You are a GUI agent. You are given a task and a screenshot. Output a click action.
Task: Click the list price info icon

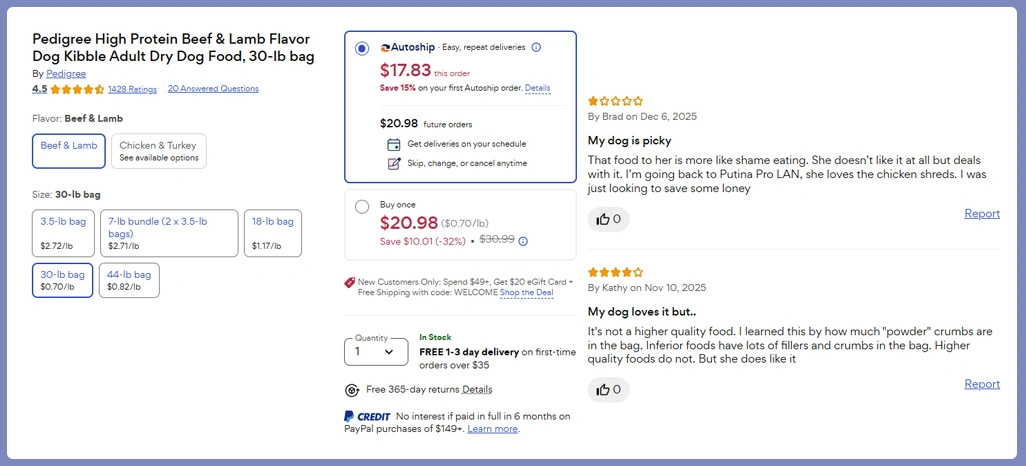523,240
